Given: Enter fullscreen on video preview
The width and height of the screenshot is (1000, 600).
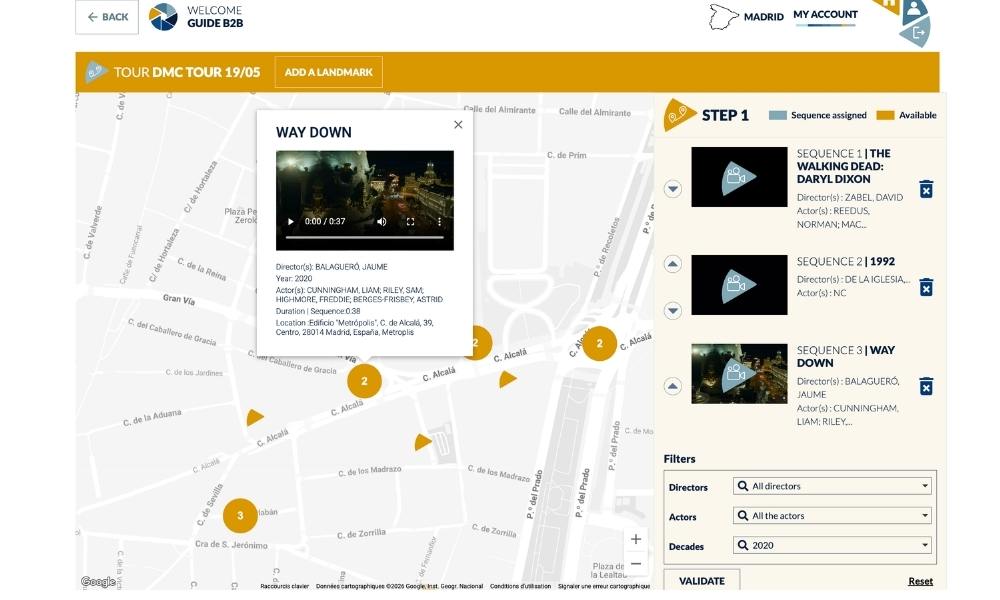Looking at the screenshot, I should [x=411, y=221].
